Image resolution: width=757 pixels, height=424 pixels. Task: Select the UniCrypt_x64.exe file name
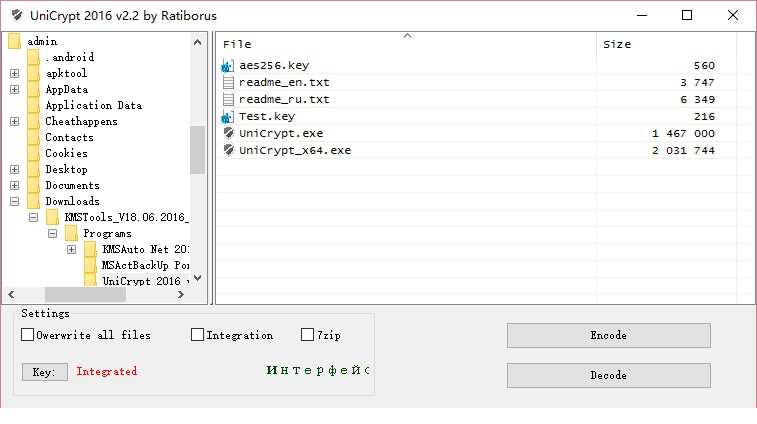coord(295,150)
